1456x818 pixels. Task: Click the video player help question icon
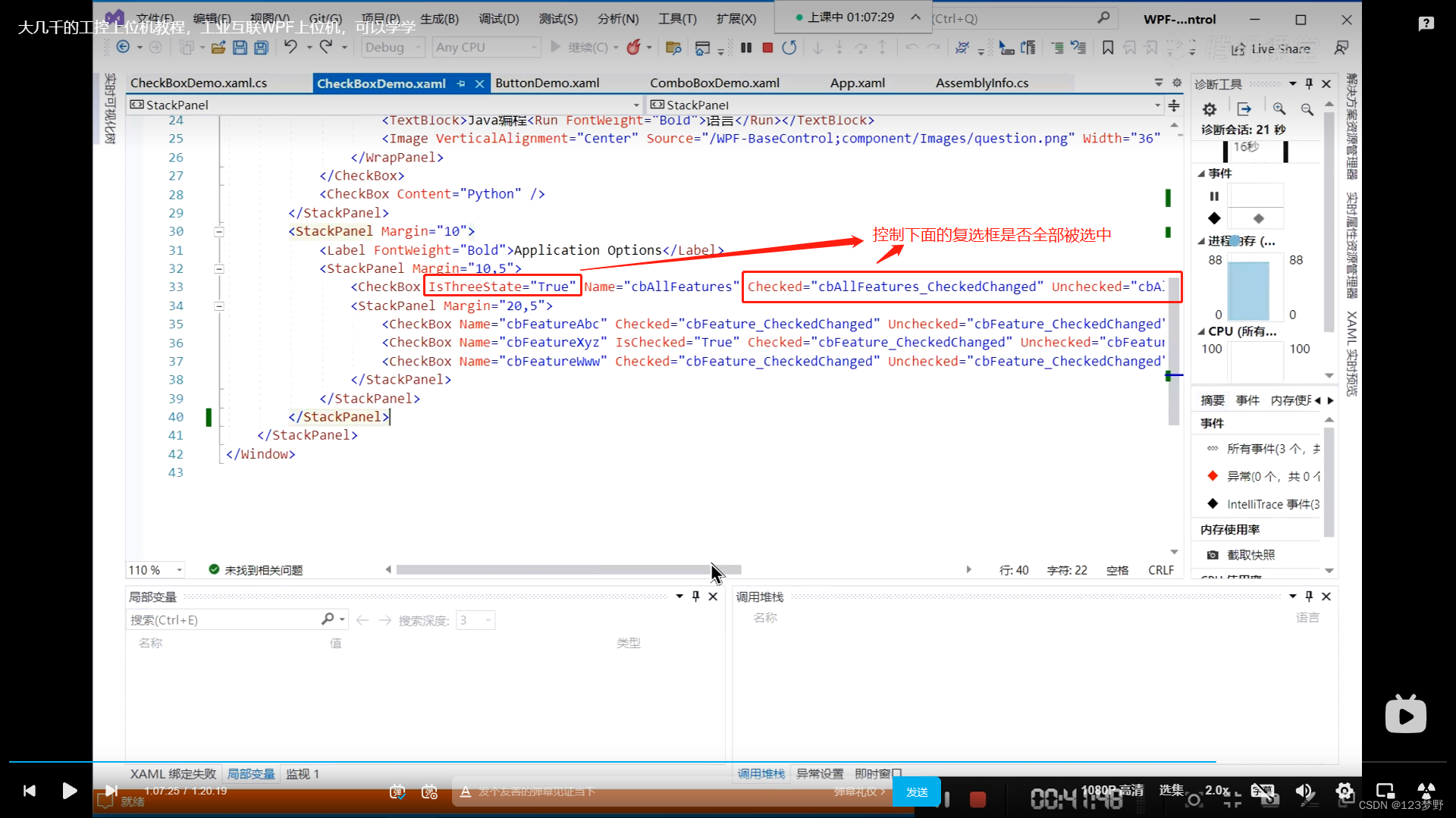point(1426,24)
